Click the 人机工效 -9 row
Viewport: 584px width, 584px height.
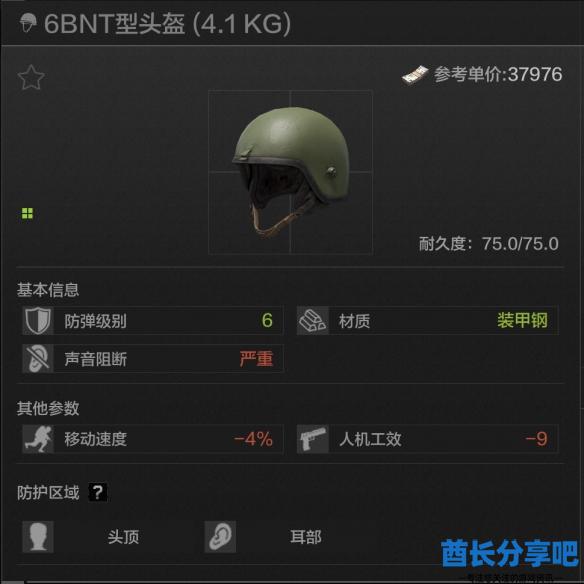[428, 439]
